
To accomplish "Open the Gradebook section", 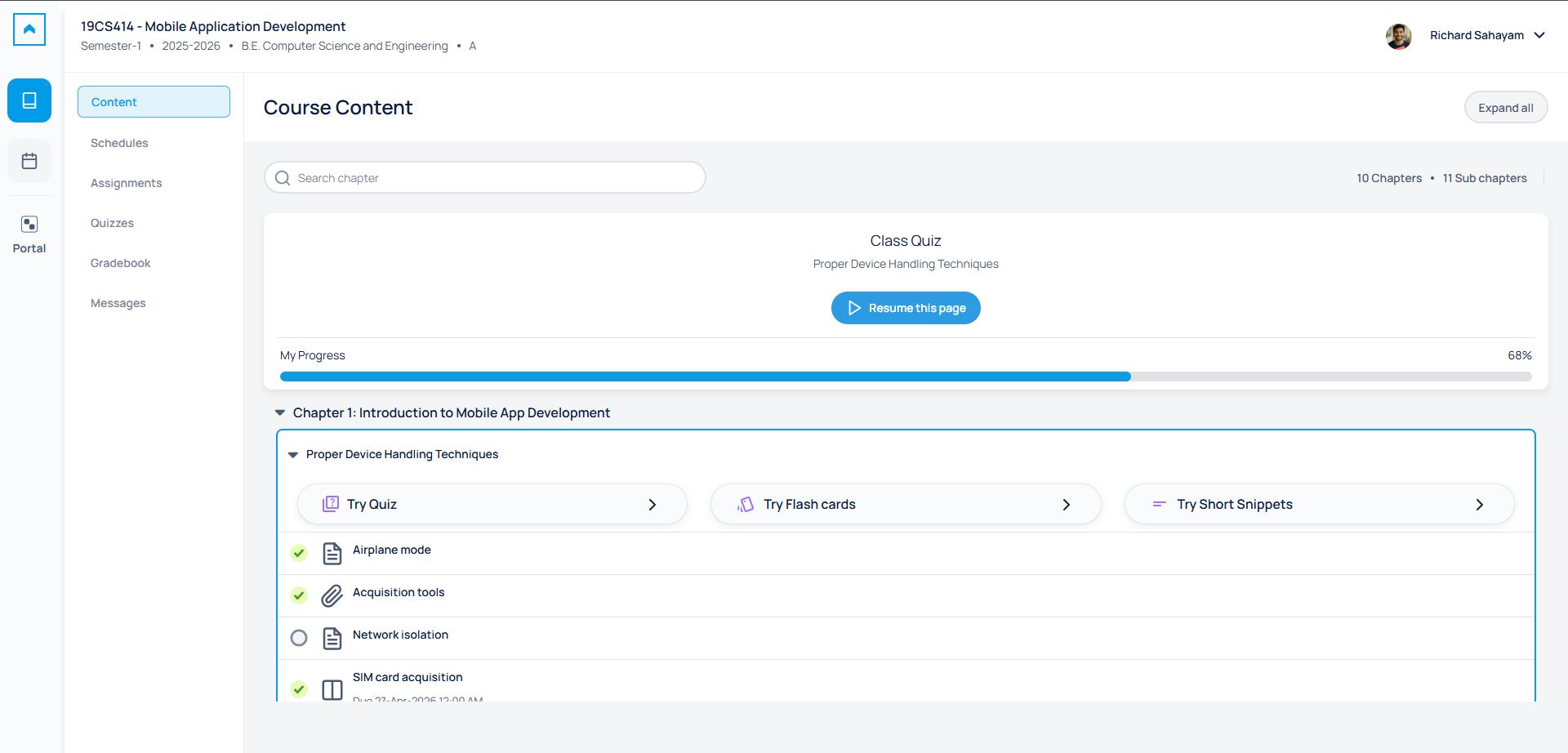I will [120, 262].
